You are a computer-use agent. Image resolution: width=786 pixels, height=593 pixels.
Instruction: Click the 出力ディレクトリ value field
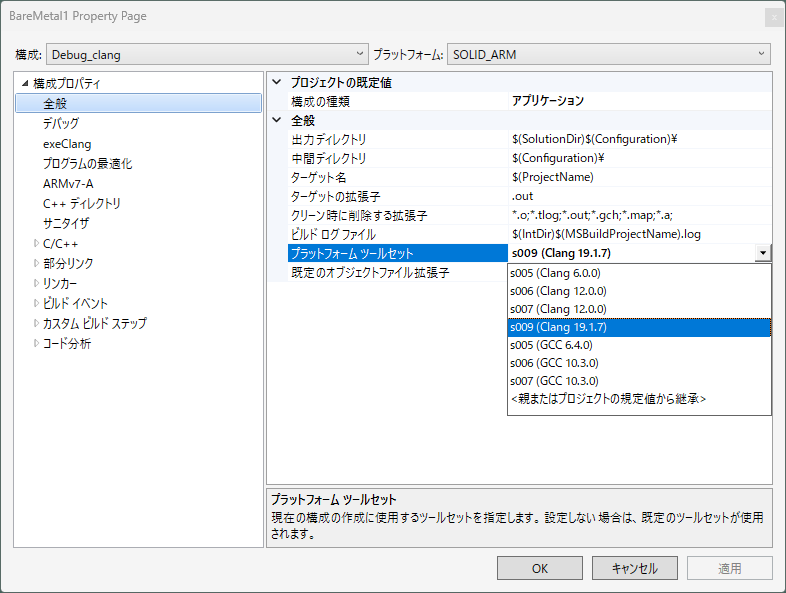click(640, 139)
